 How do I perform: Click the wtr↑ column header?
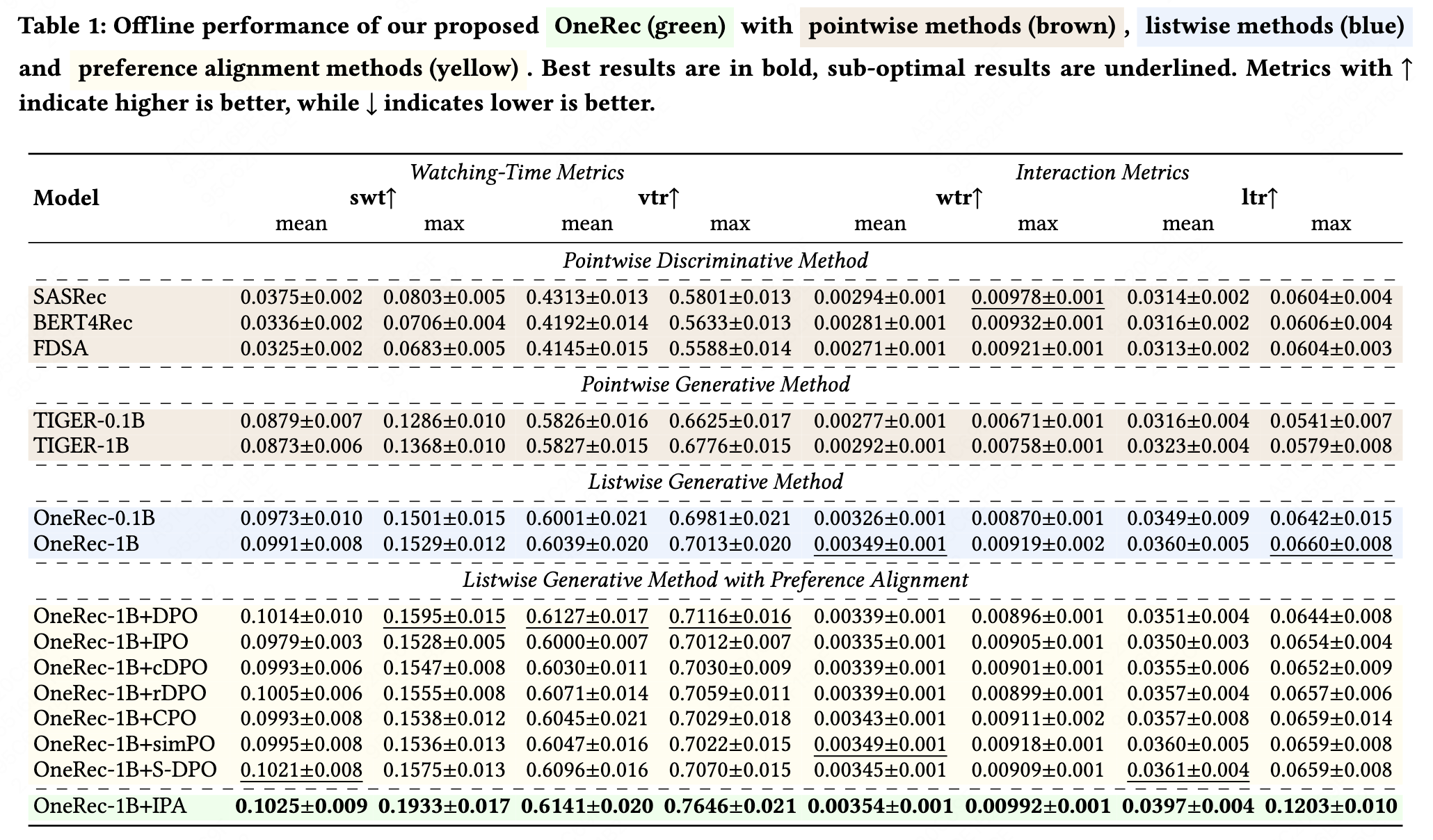959,198
